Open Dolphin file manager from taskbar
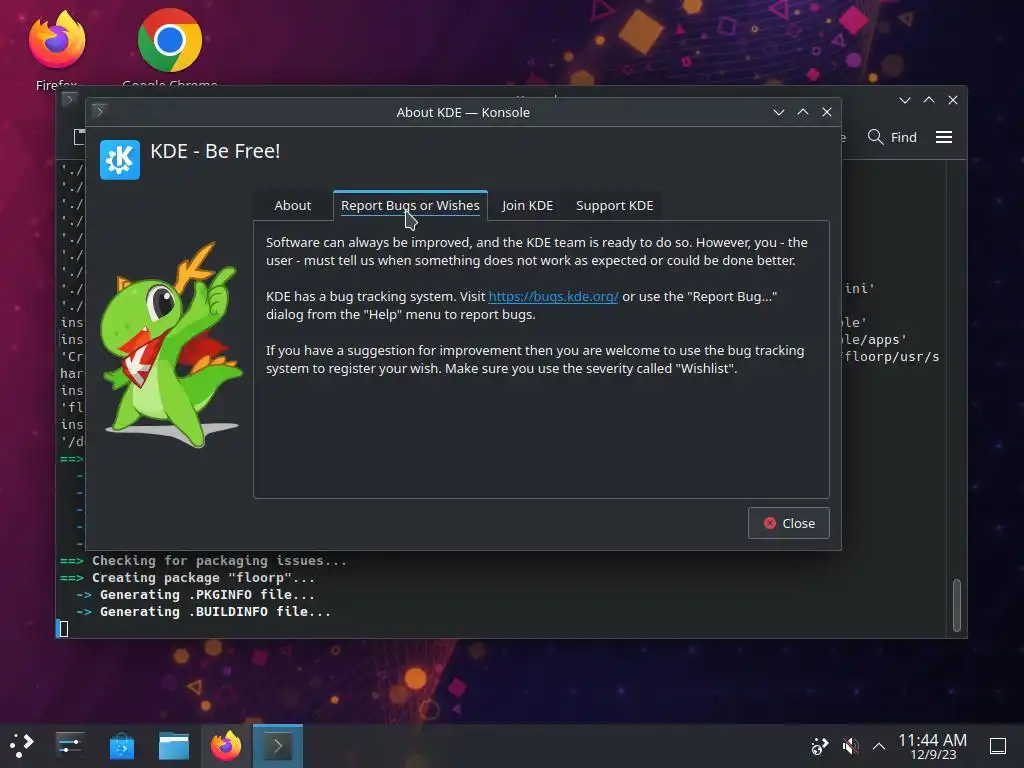1024x768 pixels. [x=174, y=745]
